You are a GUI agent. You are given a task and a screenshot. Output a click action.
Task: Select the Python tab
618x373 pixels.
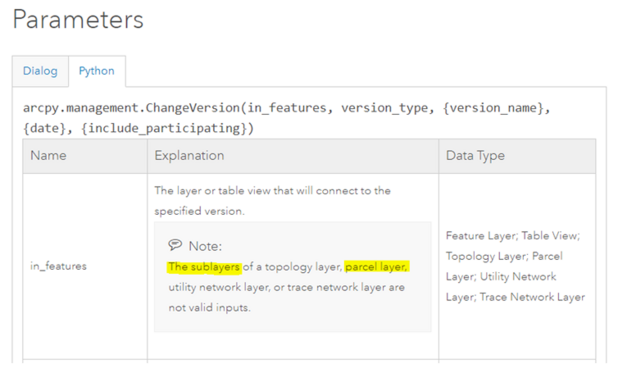tap(97, 71)
